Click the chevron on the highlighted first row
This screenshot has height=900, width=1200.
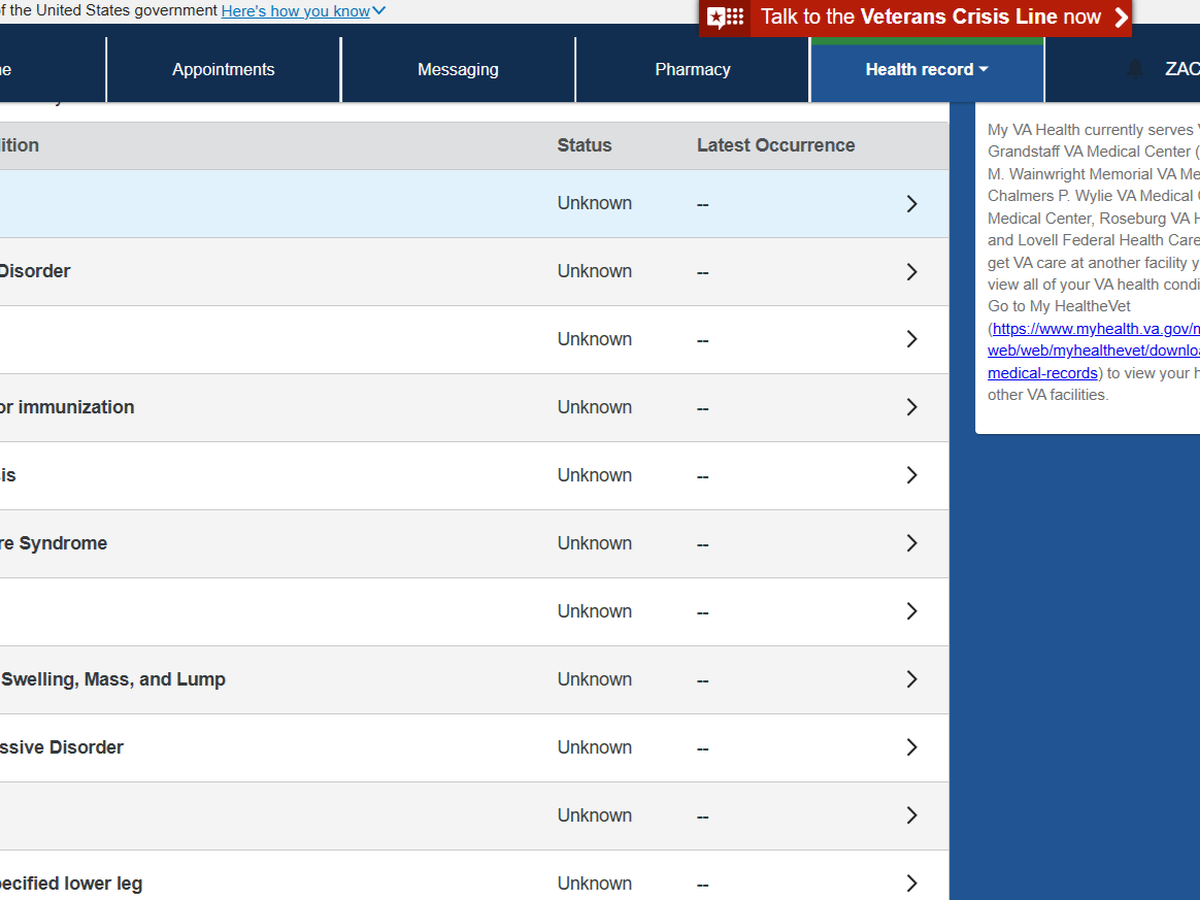point(911,204)
